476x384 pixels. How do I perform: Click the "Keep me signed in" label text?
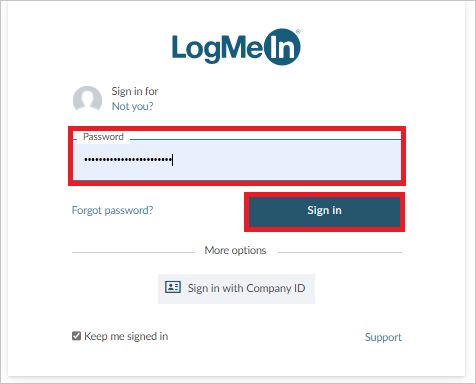pos(126,336)
